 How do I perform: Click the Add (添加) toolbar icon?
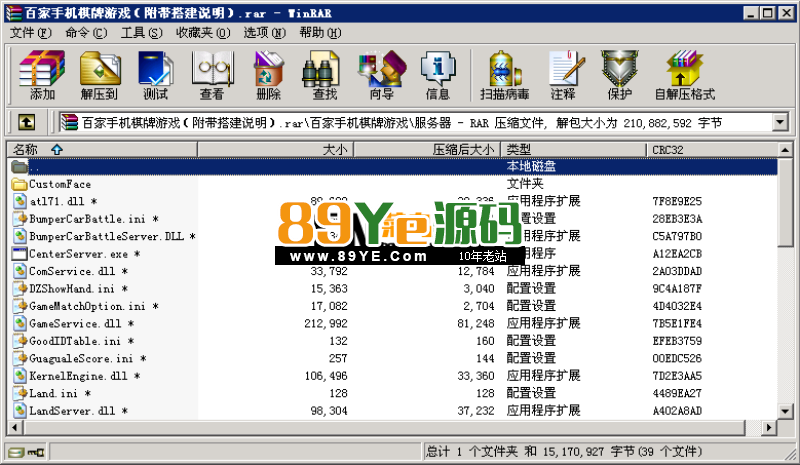42,75
